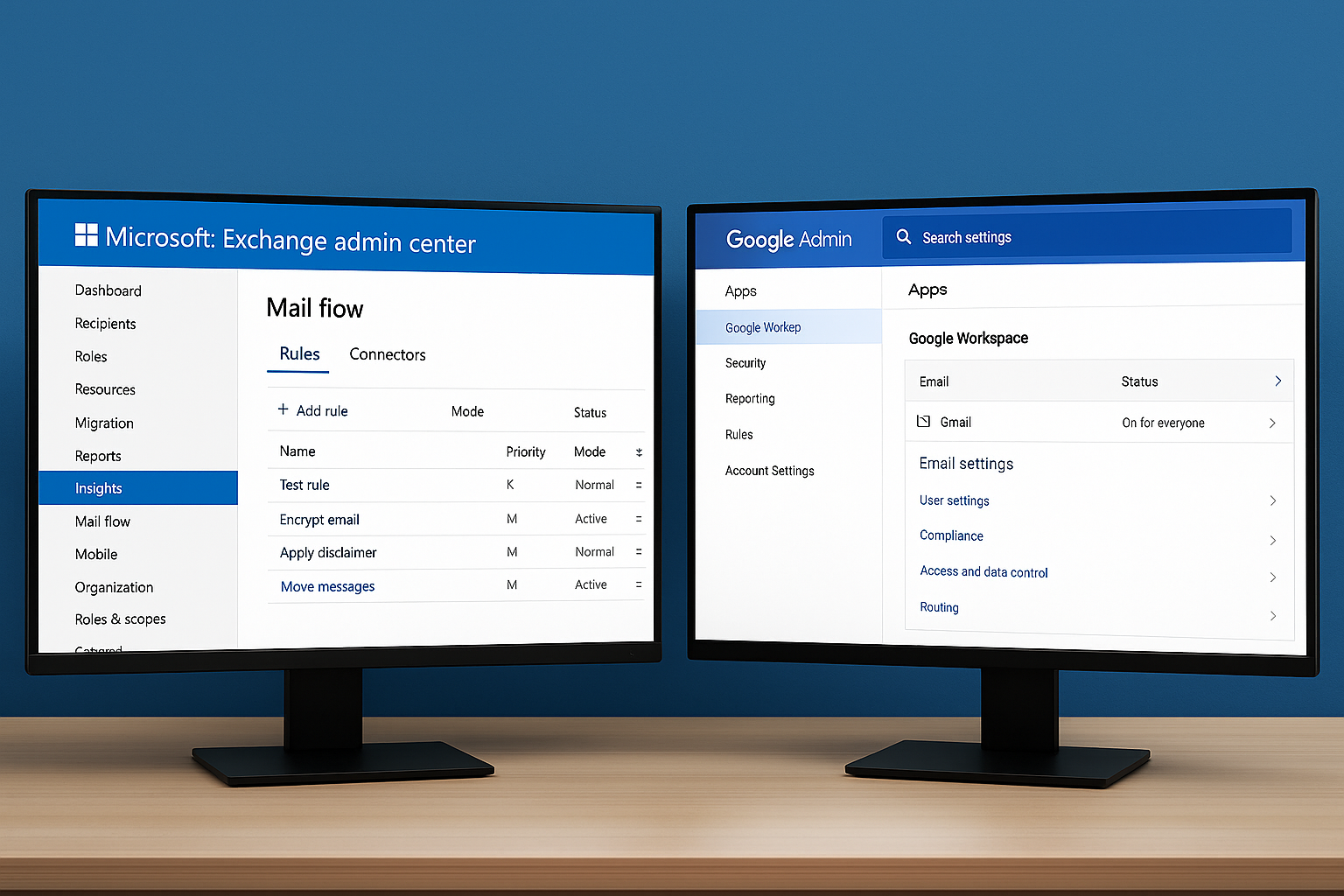This screenshot has height=896, width=1344.
Task: Go to Migration in Exchange sidebar
Action: 104,423
